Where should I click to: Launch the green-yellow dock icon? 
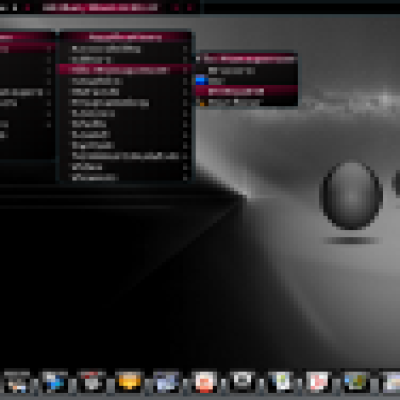[x=356, y=382]
